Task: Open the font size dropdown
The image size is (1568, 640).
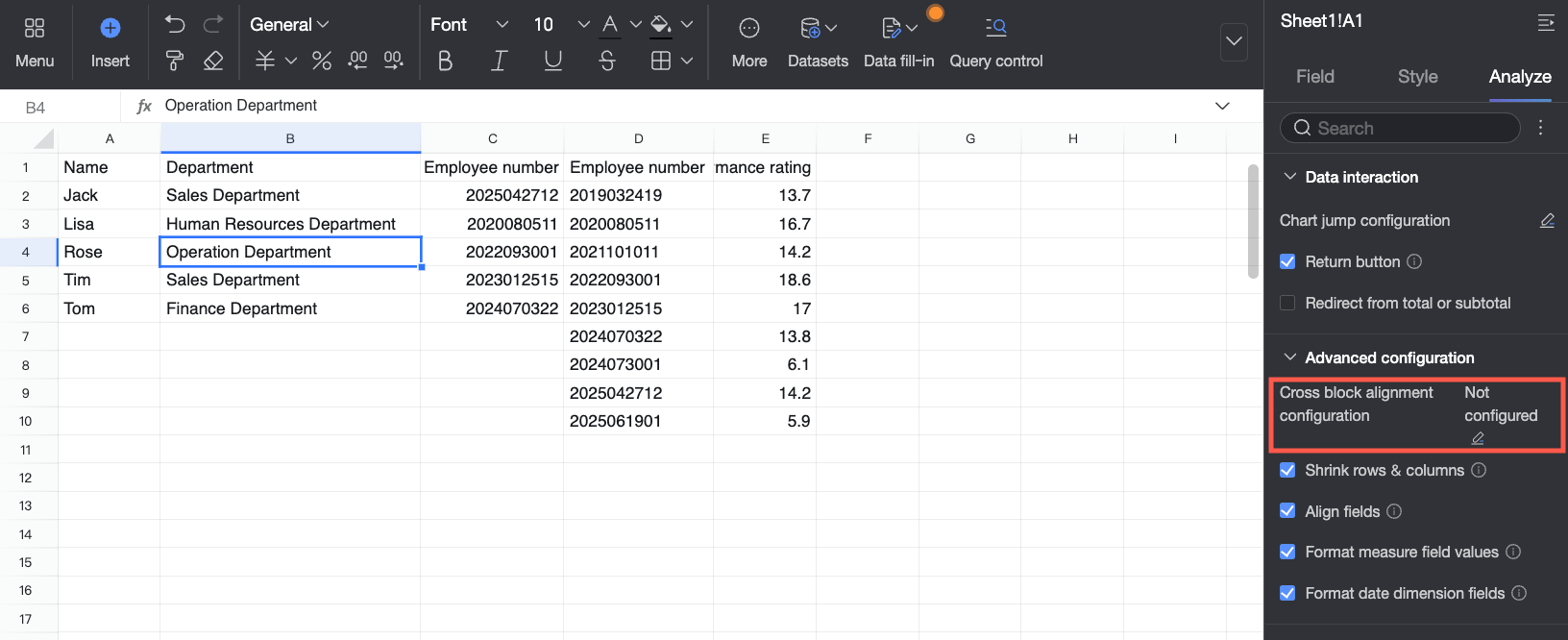Action: click(583, 24)
